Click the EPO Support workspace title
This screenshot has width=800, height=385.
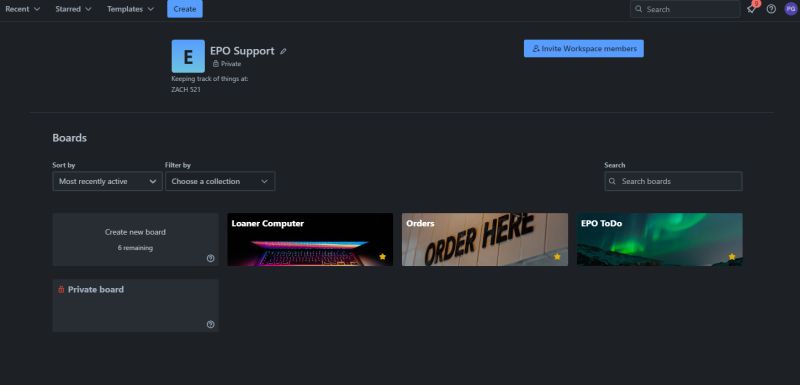[242, 51]
